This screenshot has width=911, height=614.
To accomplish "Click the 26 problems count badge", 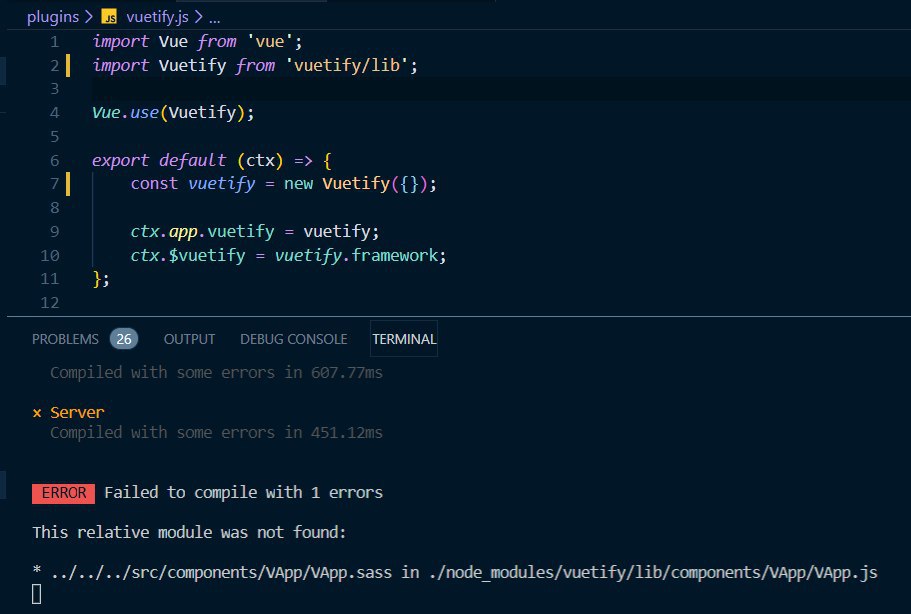I will click(x=124, y=339).
